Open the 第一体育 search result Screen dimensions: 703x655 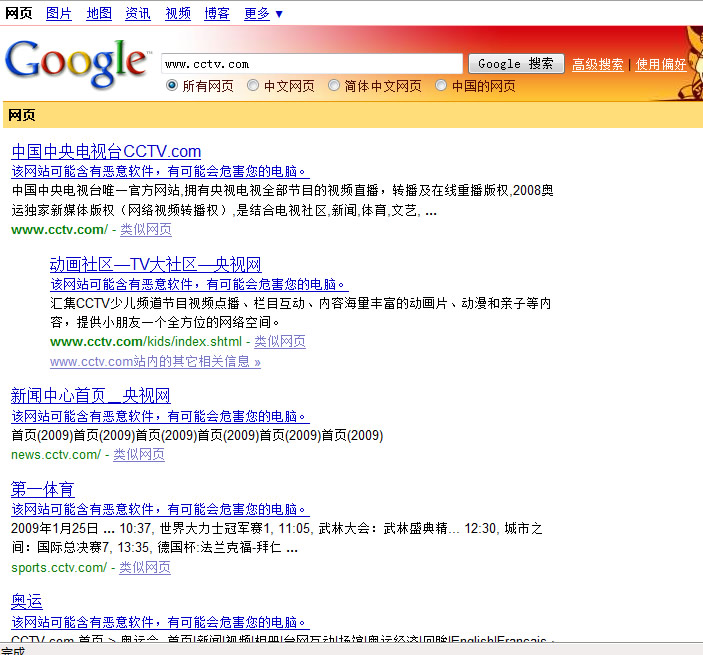point(42,489)
